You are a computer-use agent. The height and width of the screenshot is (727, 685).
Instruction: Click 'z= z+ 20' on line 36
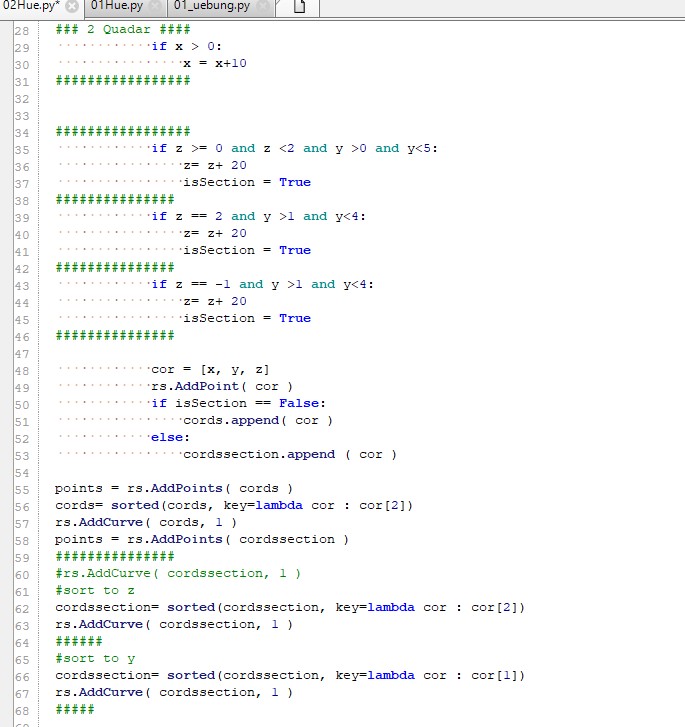(x=215, y=166)
